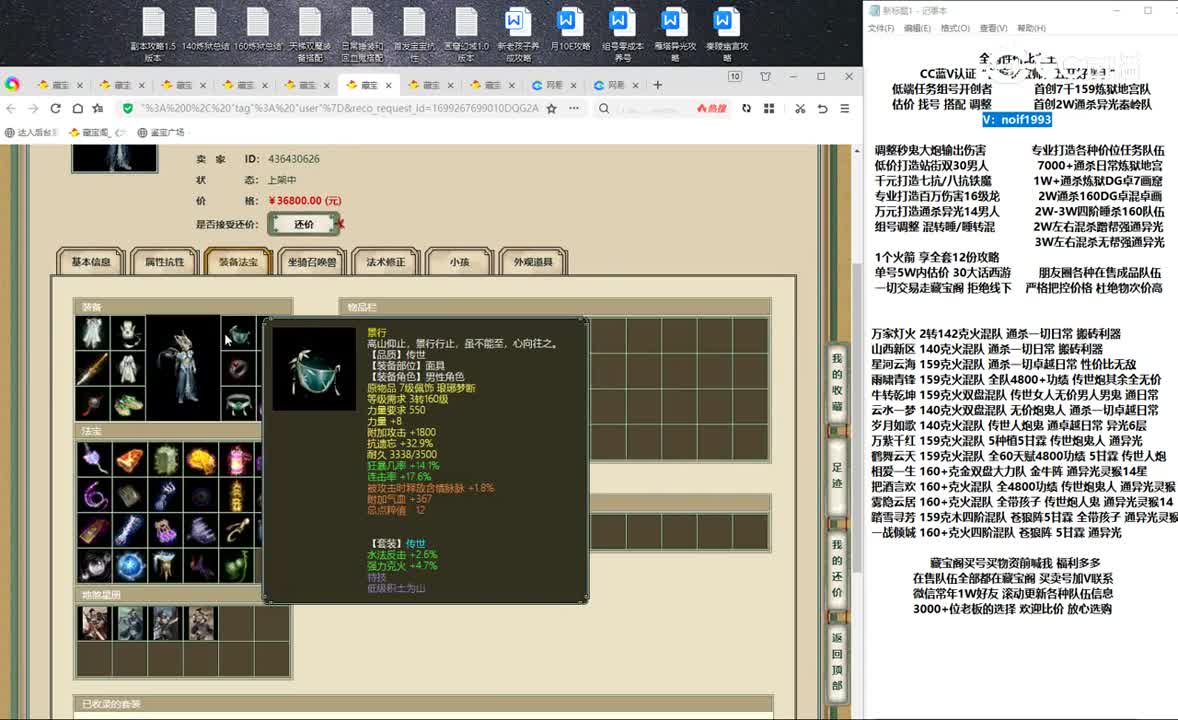Open the Notepad 文件(F) menu
Image resolution: width=1178 pixels, height=720 pixels.
coord(880,29)
